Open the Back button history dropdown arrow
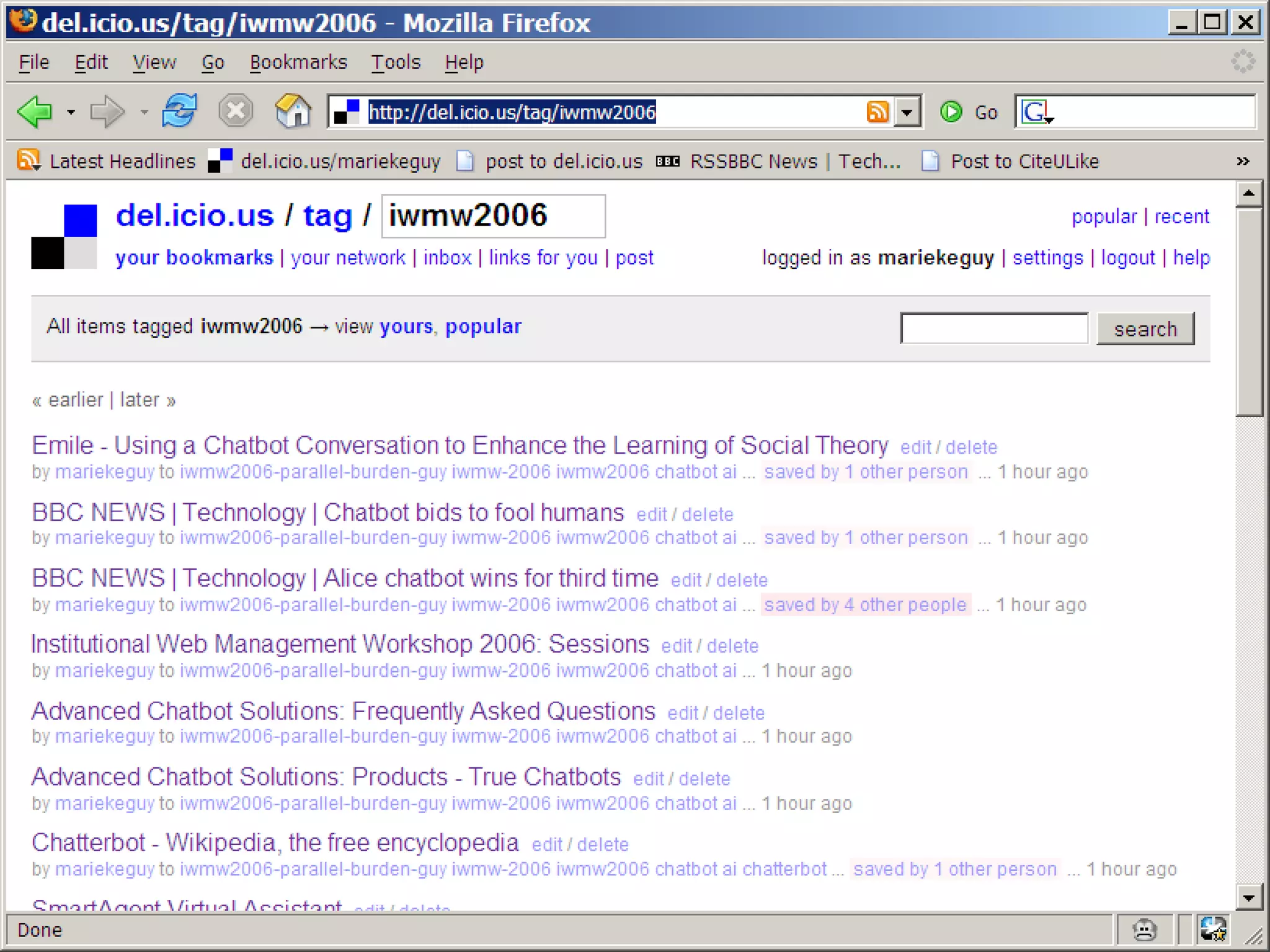 tap(71, 113)
